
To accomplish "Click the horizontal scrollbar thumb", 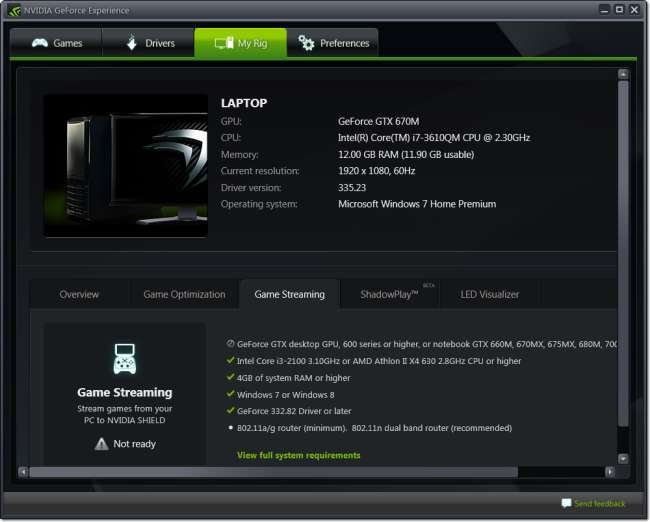I will pos(274,472).
